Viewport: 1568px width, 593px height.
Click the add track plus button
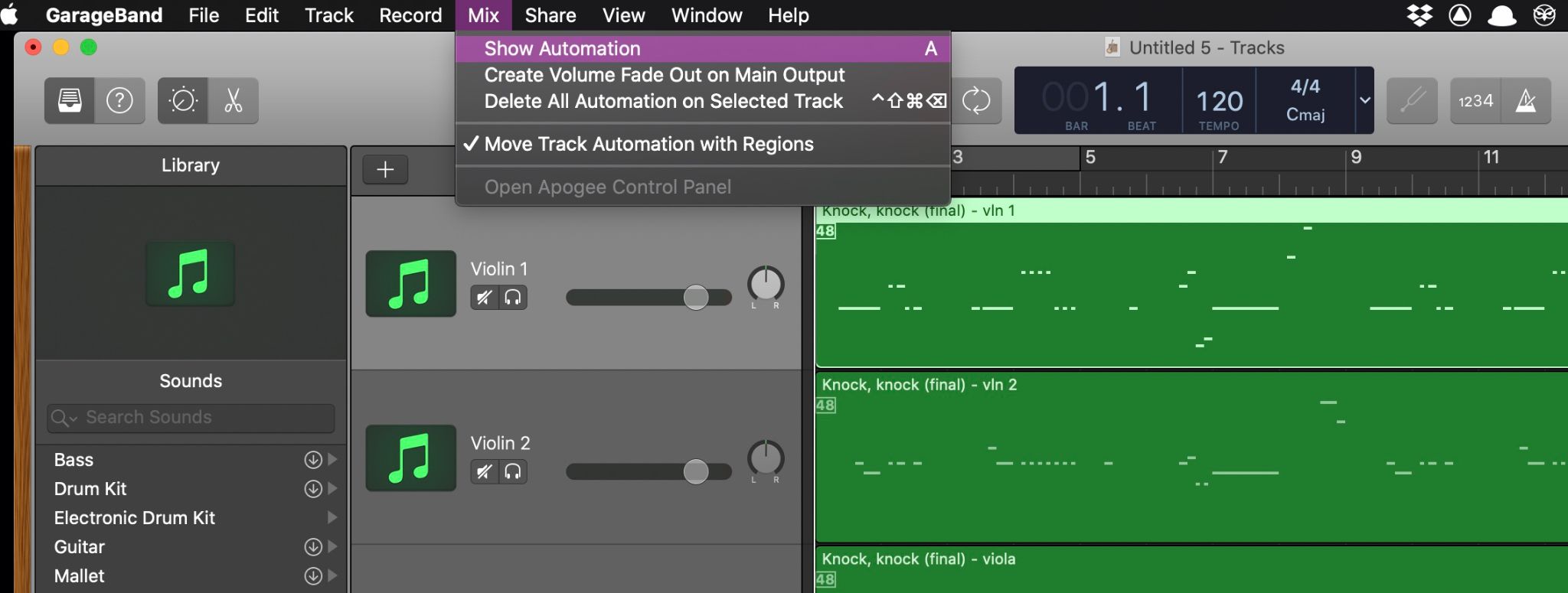pyautogui.click(x=385, y=169)
